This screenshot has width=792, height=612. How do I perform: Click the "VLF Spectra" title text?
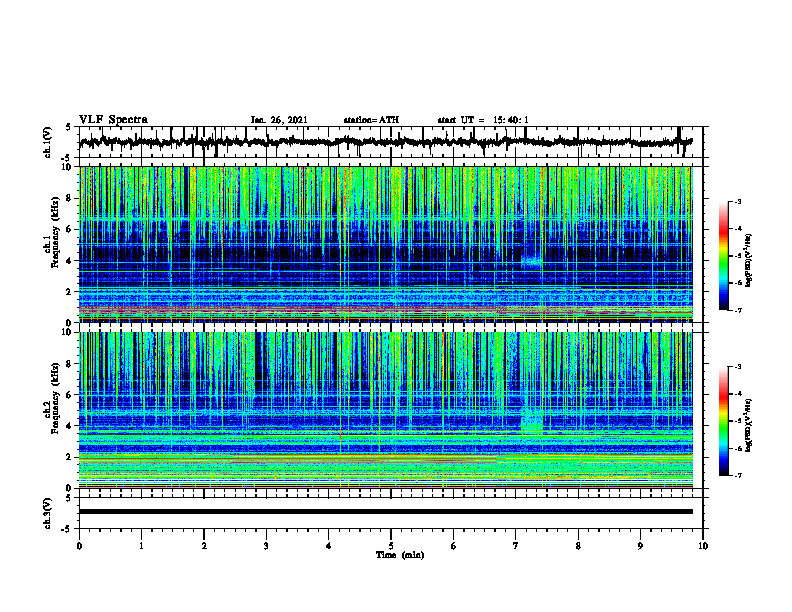click(113, 120)
